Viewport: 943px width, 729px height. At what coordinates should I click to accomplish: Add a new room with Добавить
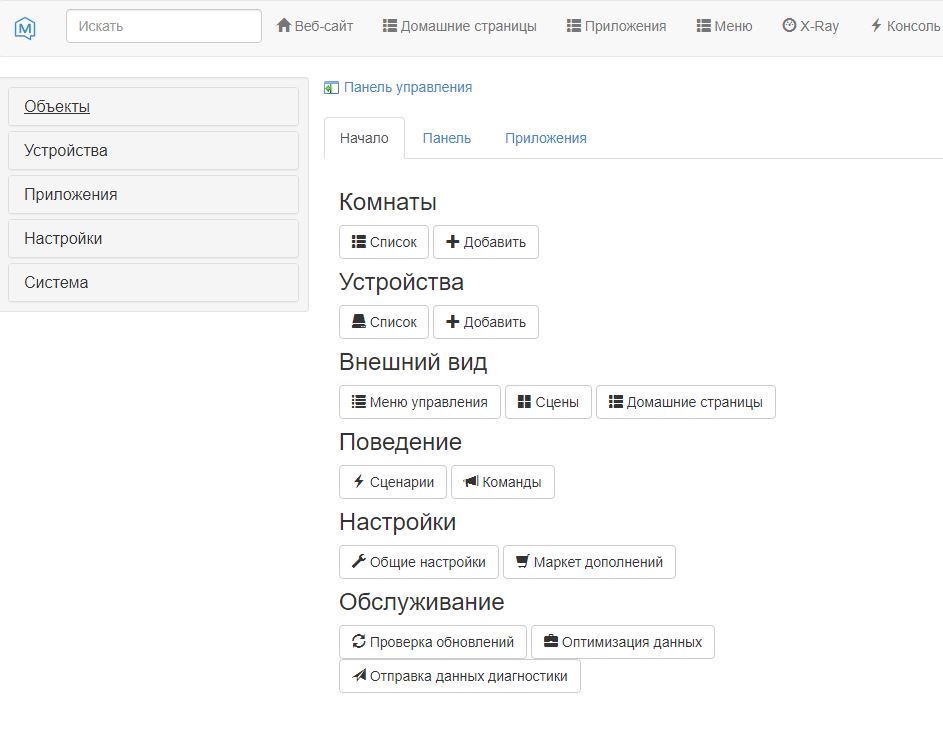[x=486, y=241]
